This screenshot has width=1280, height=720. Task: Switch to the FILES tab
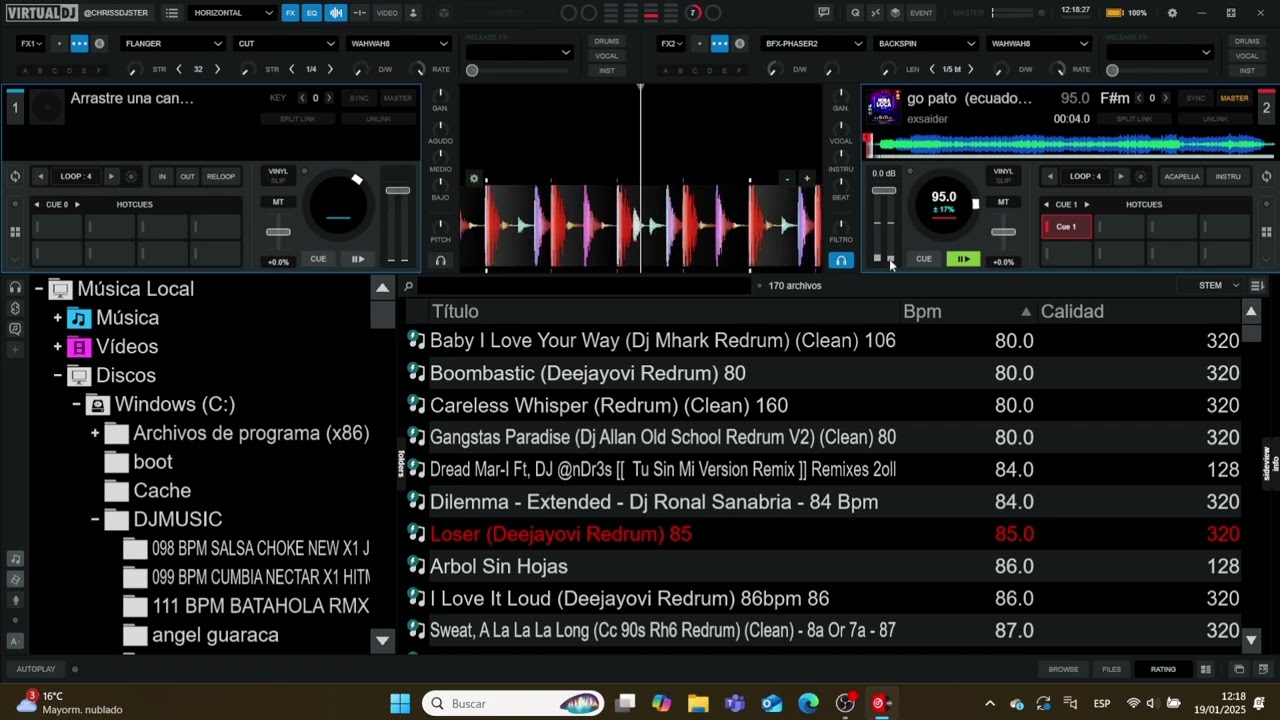point(1112,669)
